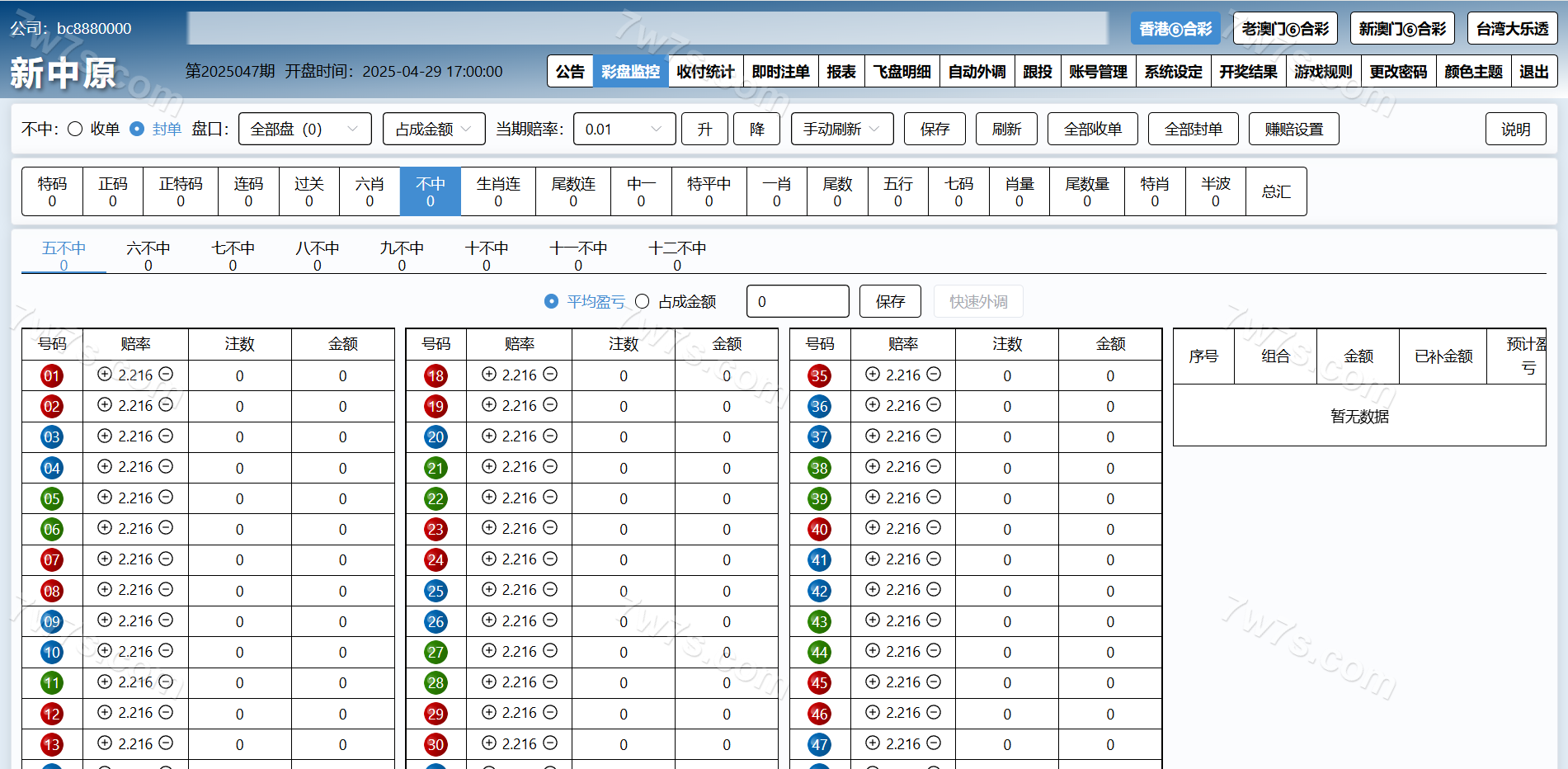Viewport: 1568px width, 769px height.
Task: Click the red number 12 ball
Action: coord(52,714)
